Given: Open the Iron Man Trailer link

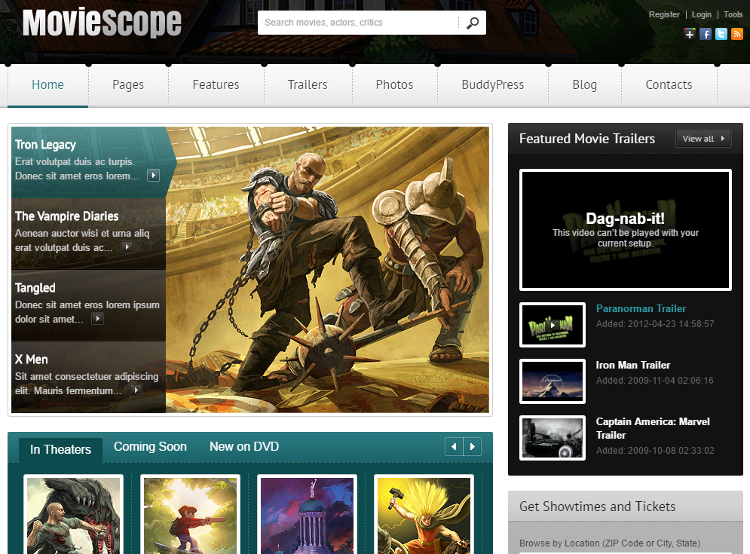Looking at the screenshot, I should [x=633, y=365].
